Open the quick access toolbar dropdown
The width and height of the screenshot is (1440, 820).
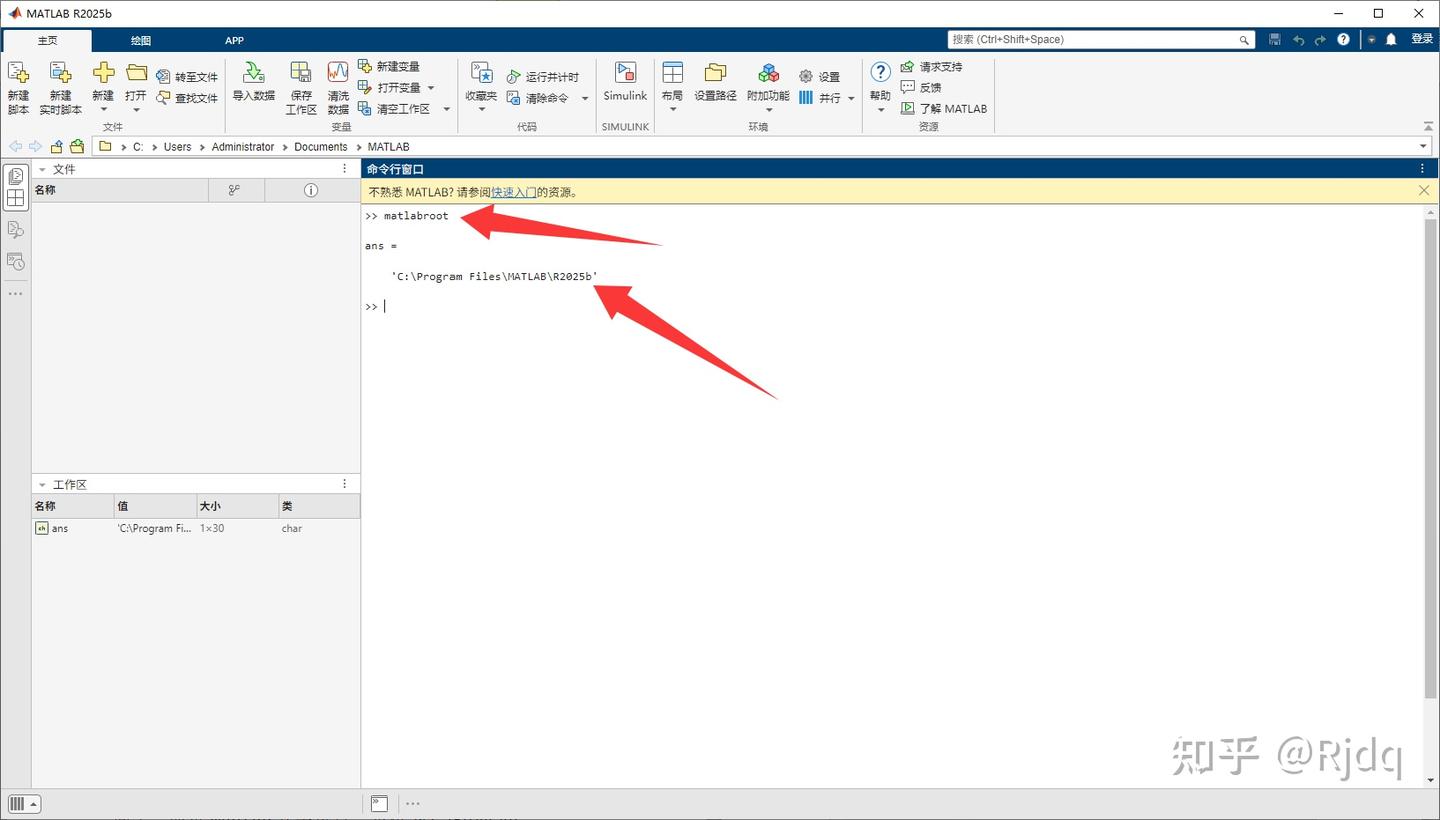point(1372,39)
